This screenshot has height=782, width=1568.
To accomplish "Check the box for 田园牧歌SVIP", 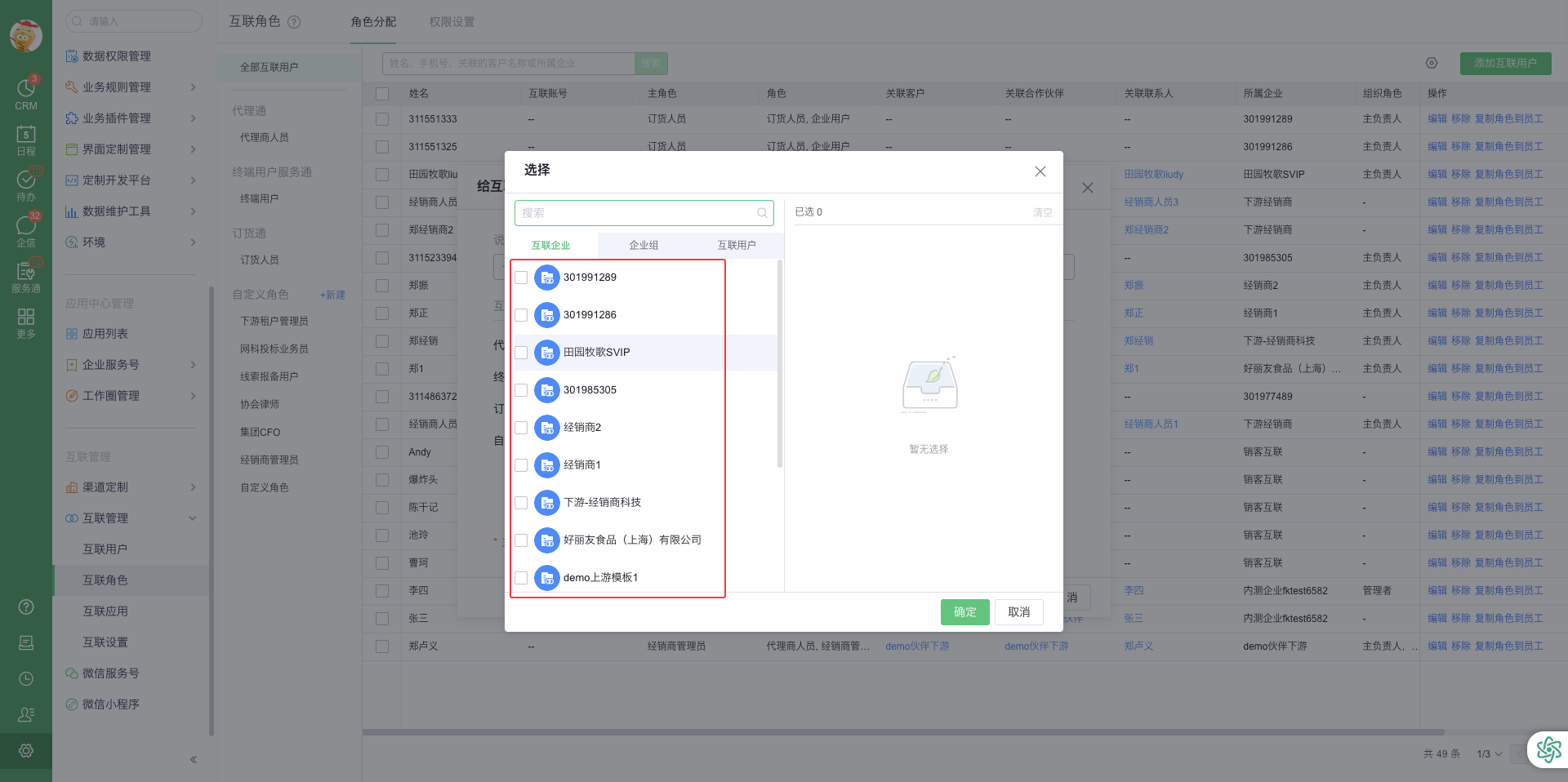I will tap(521, 353).
